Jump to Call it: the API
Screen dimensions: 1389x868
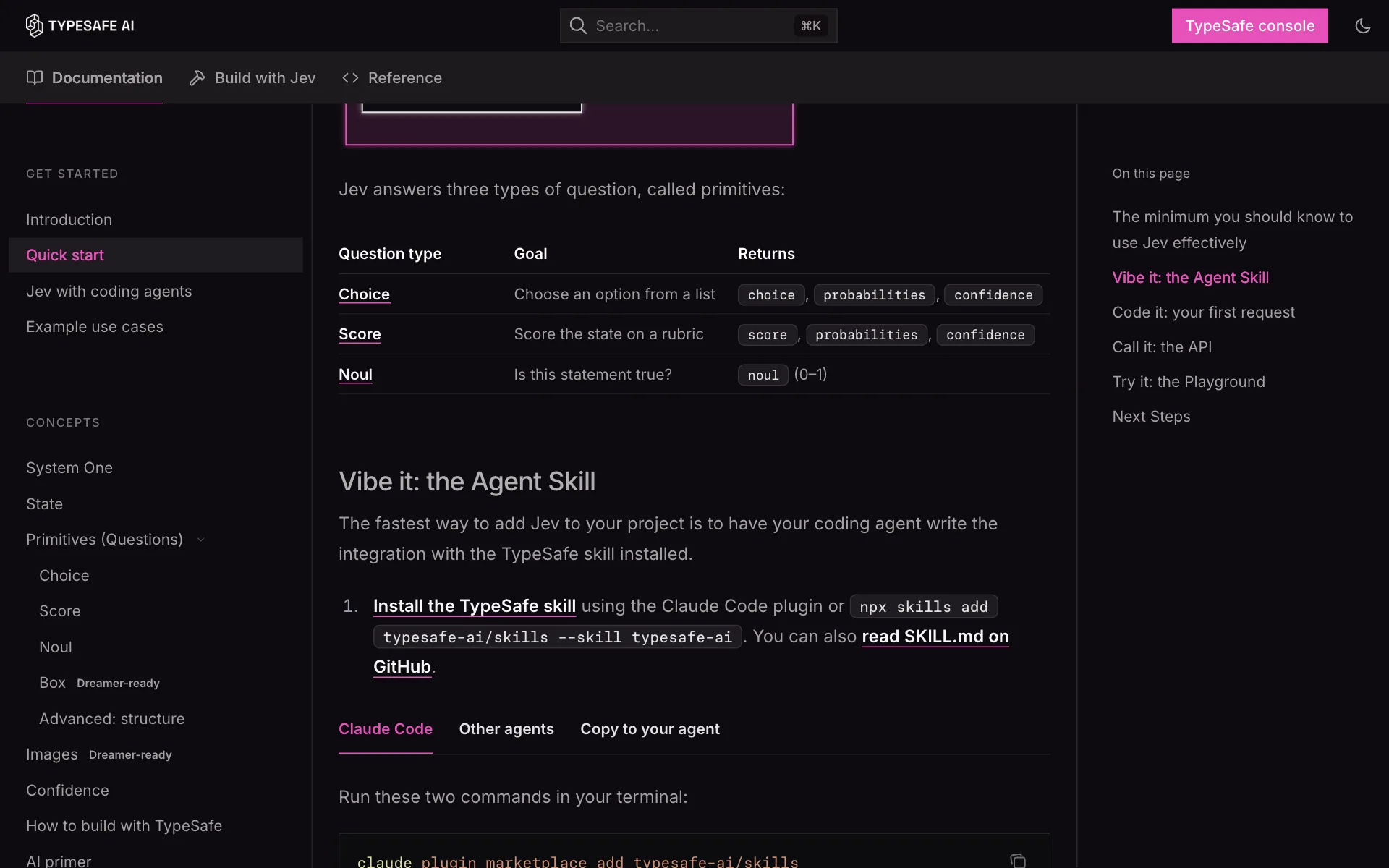point(1162,347)
